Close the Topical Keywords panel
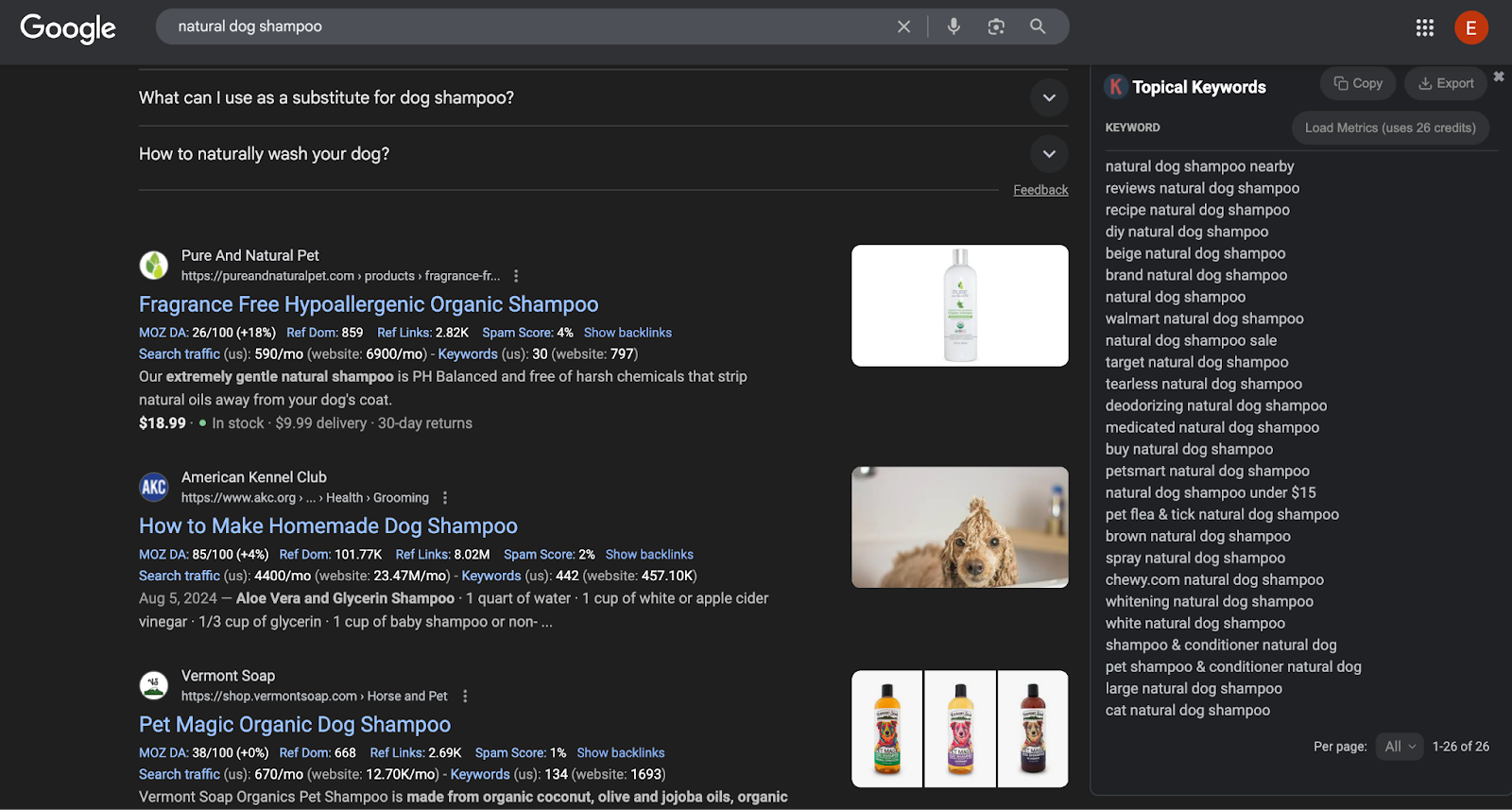 1499,77
